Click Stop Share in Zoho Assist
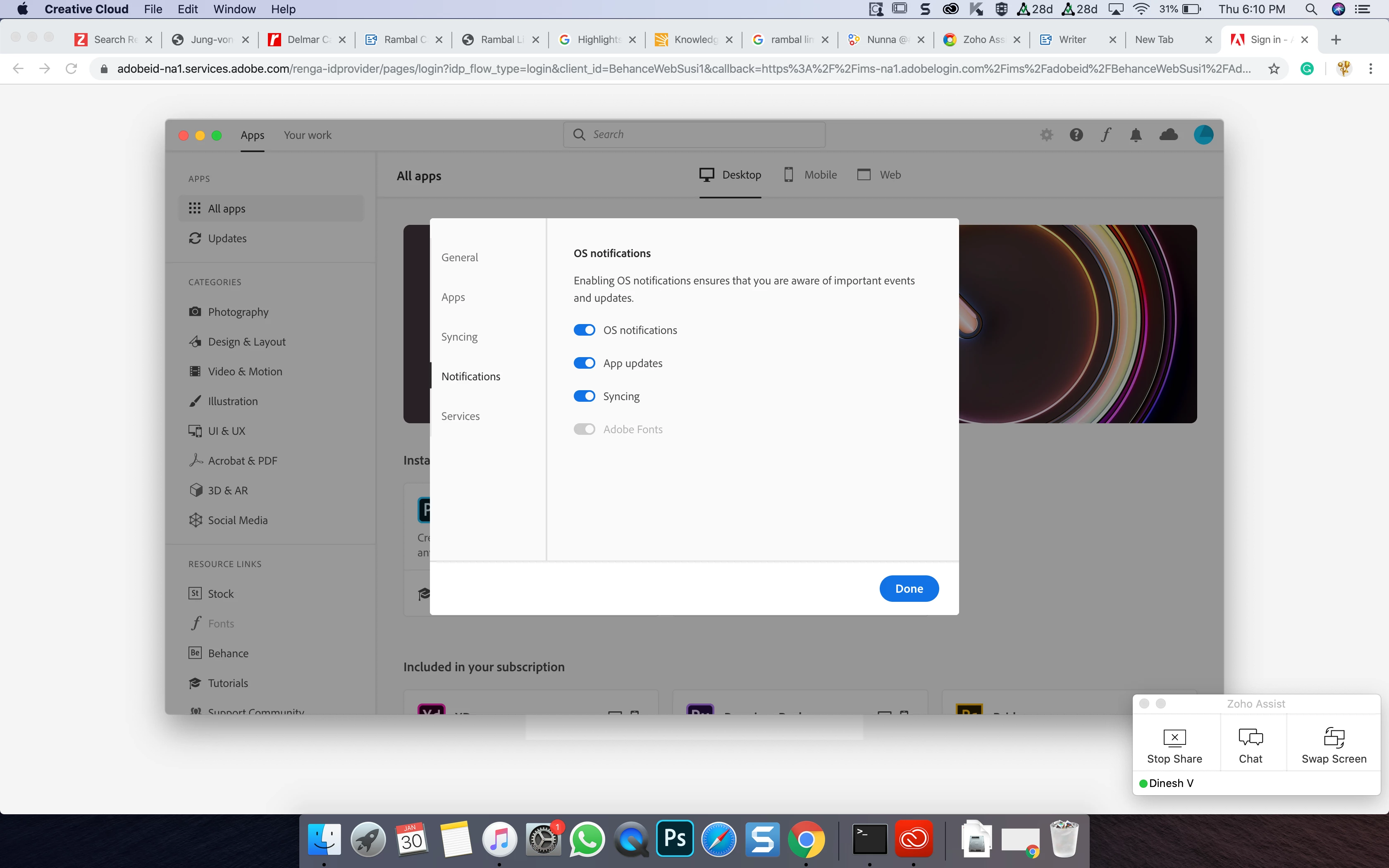The image size is (1389, 868). (1174, 744)
